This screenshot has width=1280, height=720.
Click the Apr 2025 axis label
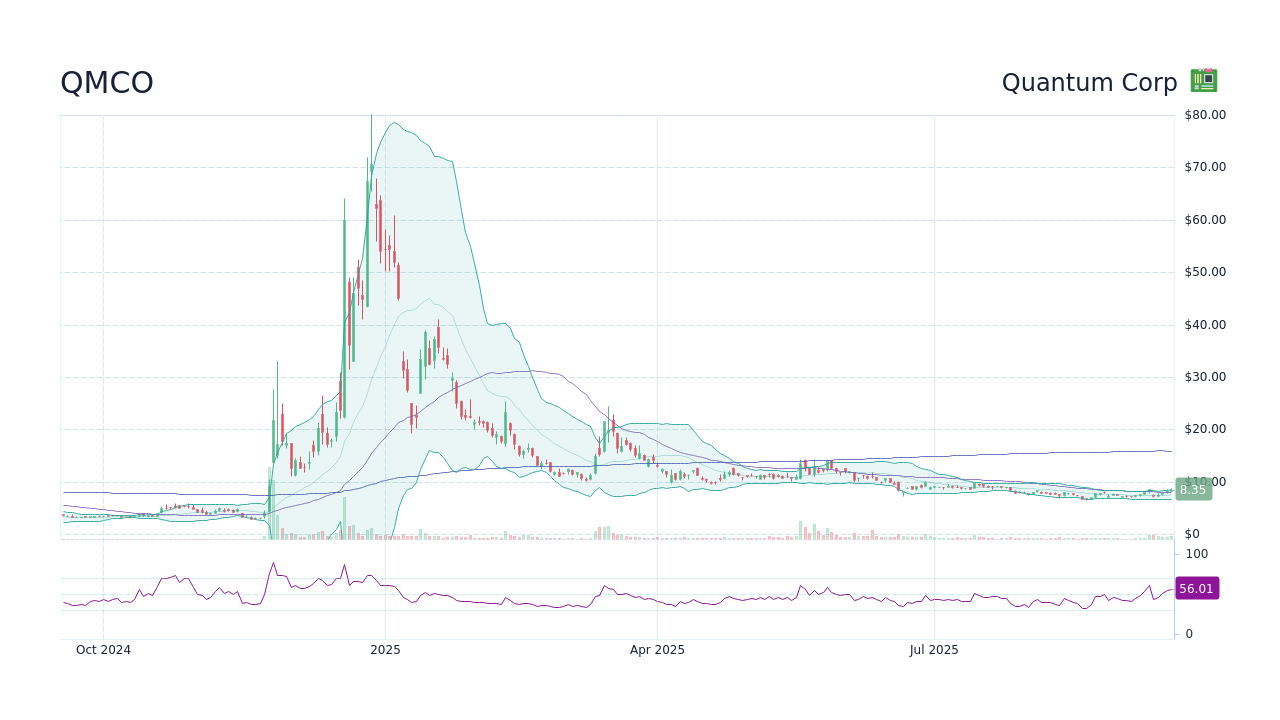coord(658,650)
